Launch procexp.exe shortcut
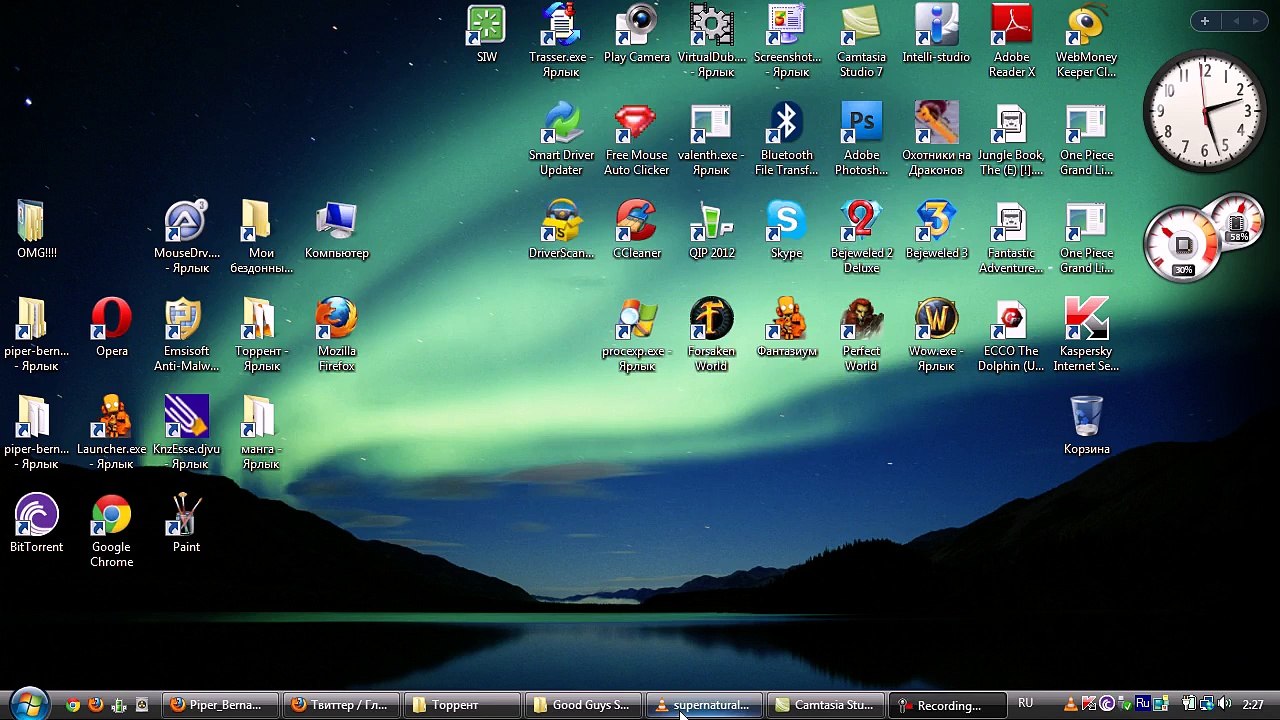Viewport: 1280px width, 720px height. coord(637,335)
